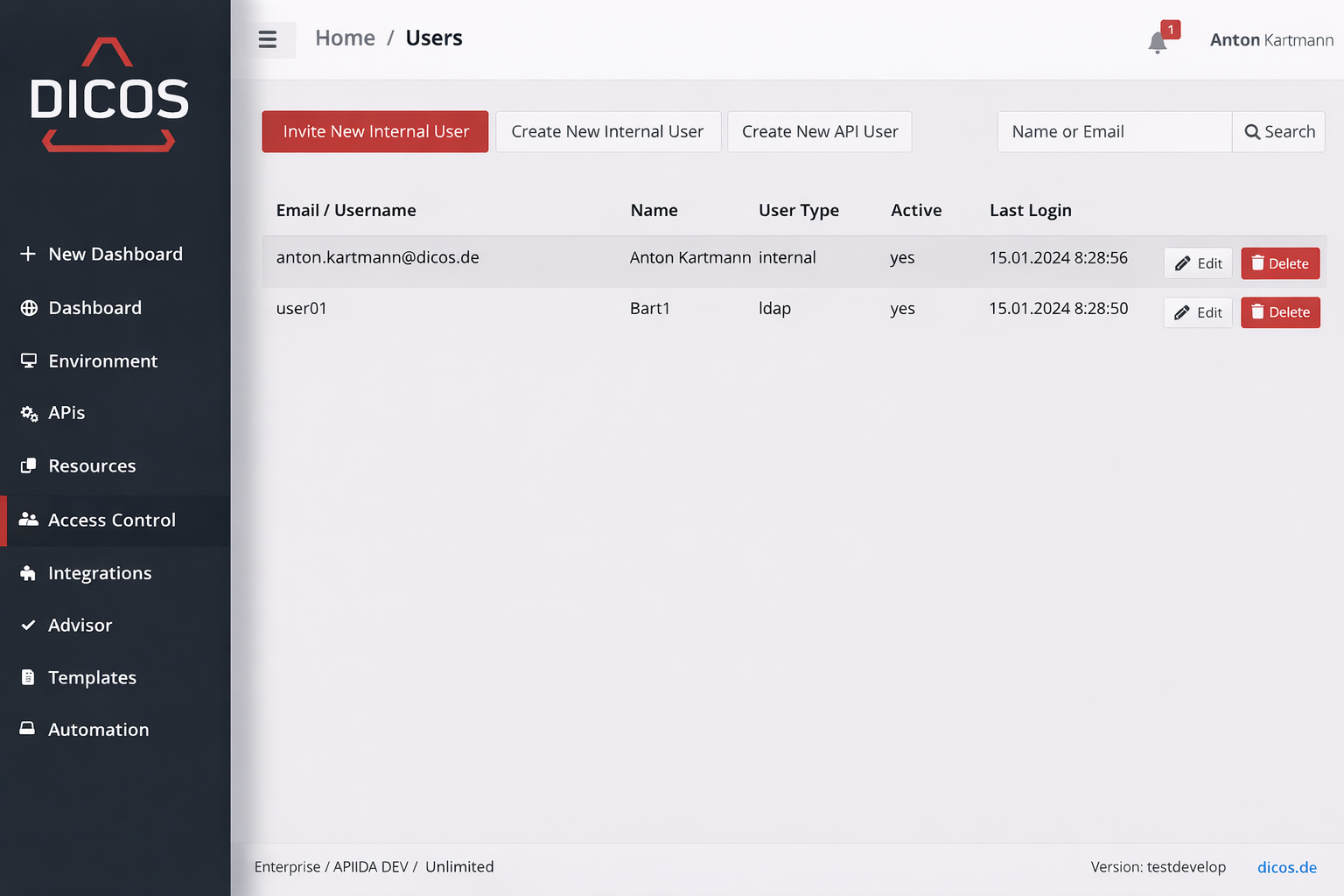Click the globe Dashboard icon
This screenshot has height=896, width=1344.
pos(29,308)
